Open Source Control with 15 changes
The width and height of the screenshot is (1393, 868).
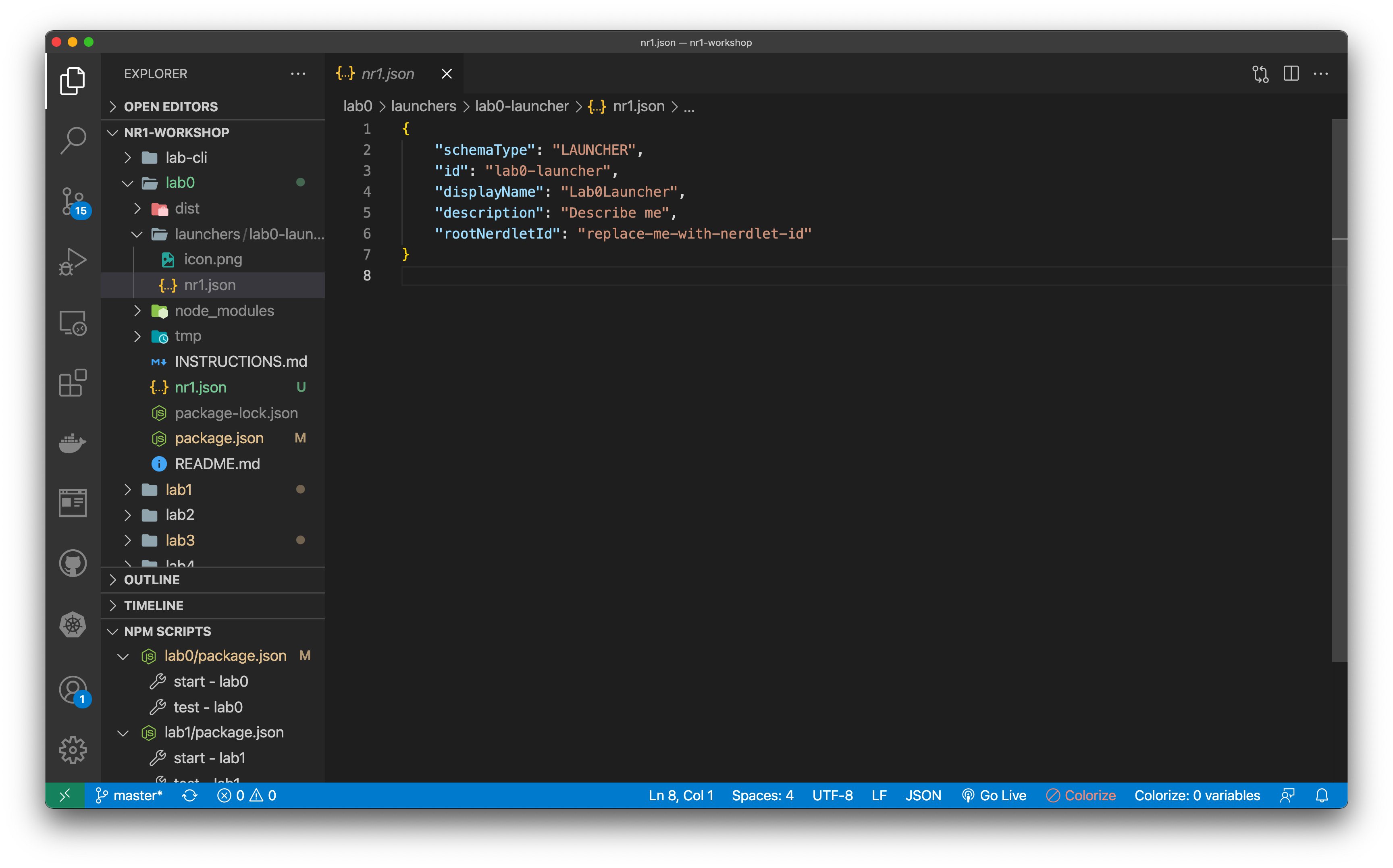click(73, 201)
